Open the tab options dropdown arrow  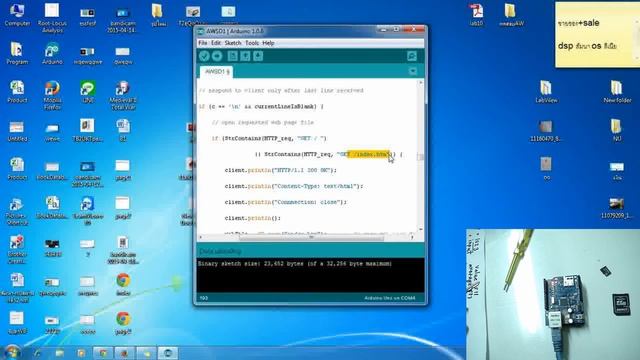pos(413,71)
